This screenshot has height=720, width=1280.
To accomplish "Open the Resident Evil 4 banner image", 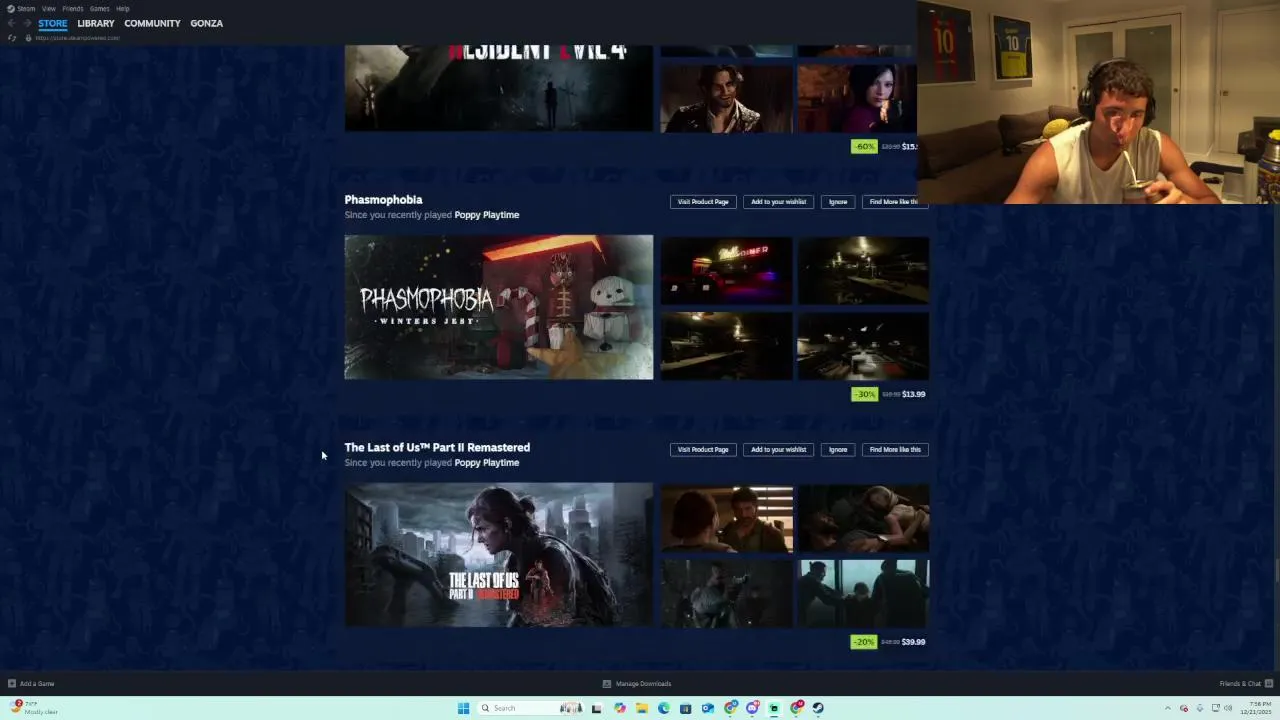I will [498, 88].
